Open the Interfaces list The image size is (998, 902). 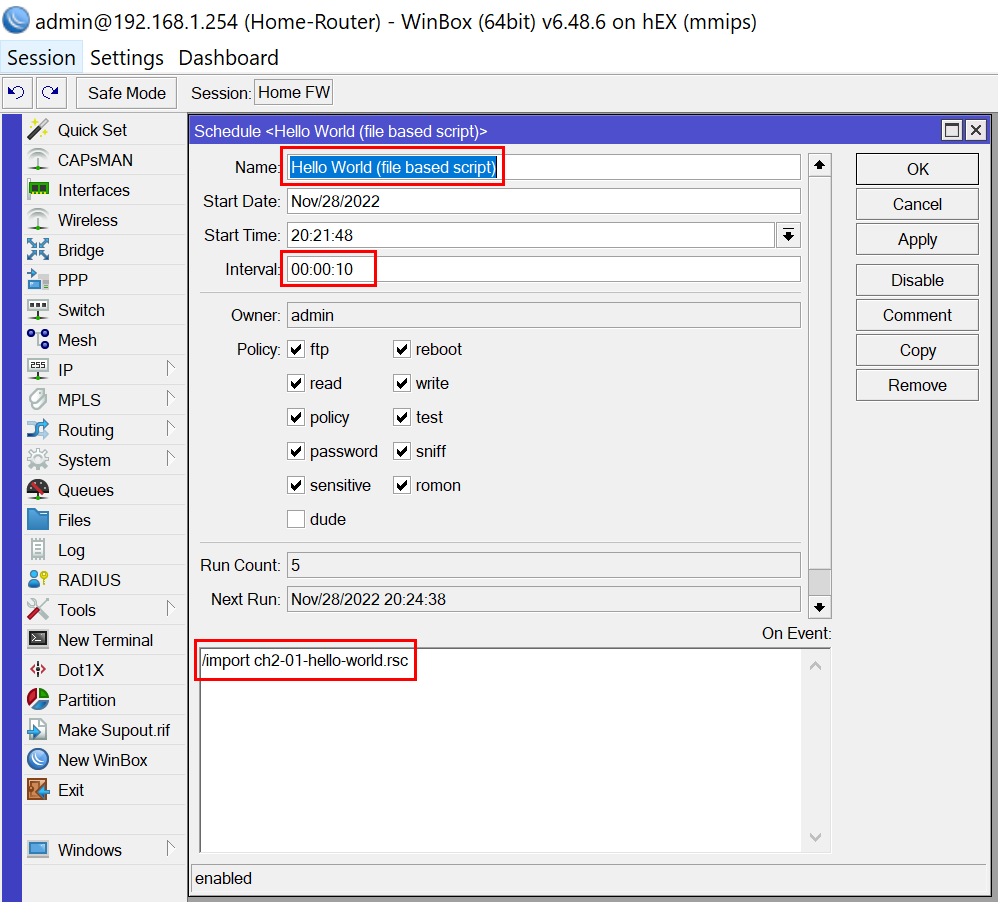(x=93, y=190)
